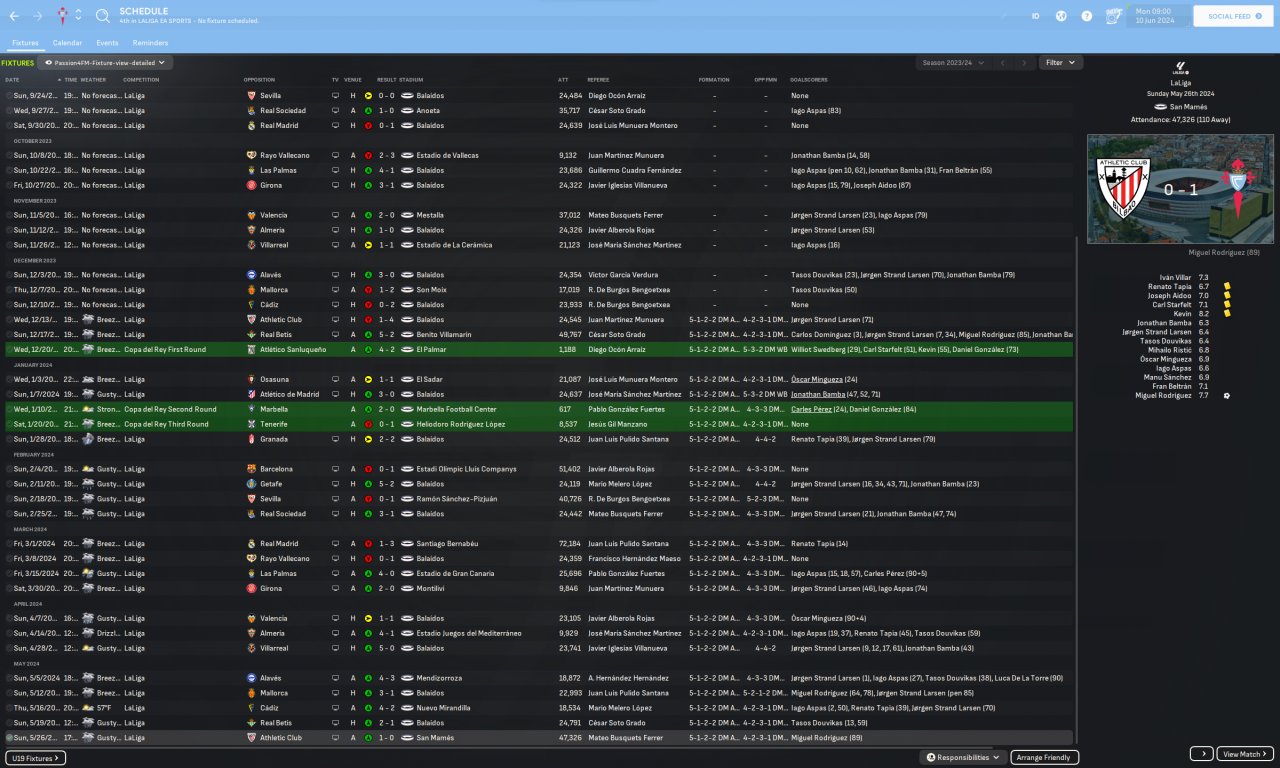Click goalscorer Óscar Mingueza (24) link
The height and width of the screenshot is (768, 1280).
[824, 380]
